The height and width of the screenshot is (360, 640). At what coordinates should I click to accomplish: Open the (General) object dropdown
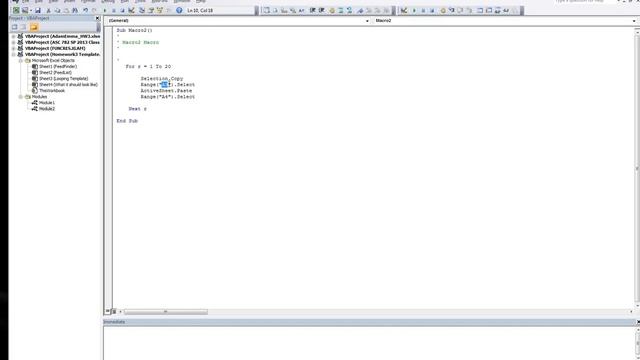[x=367, y=20]
